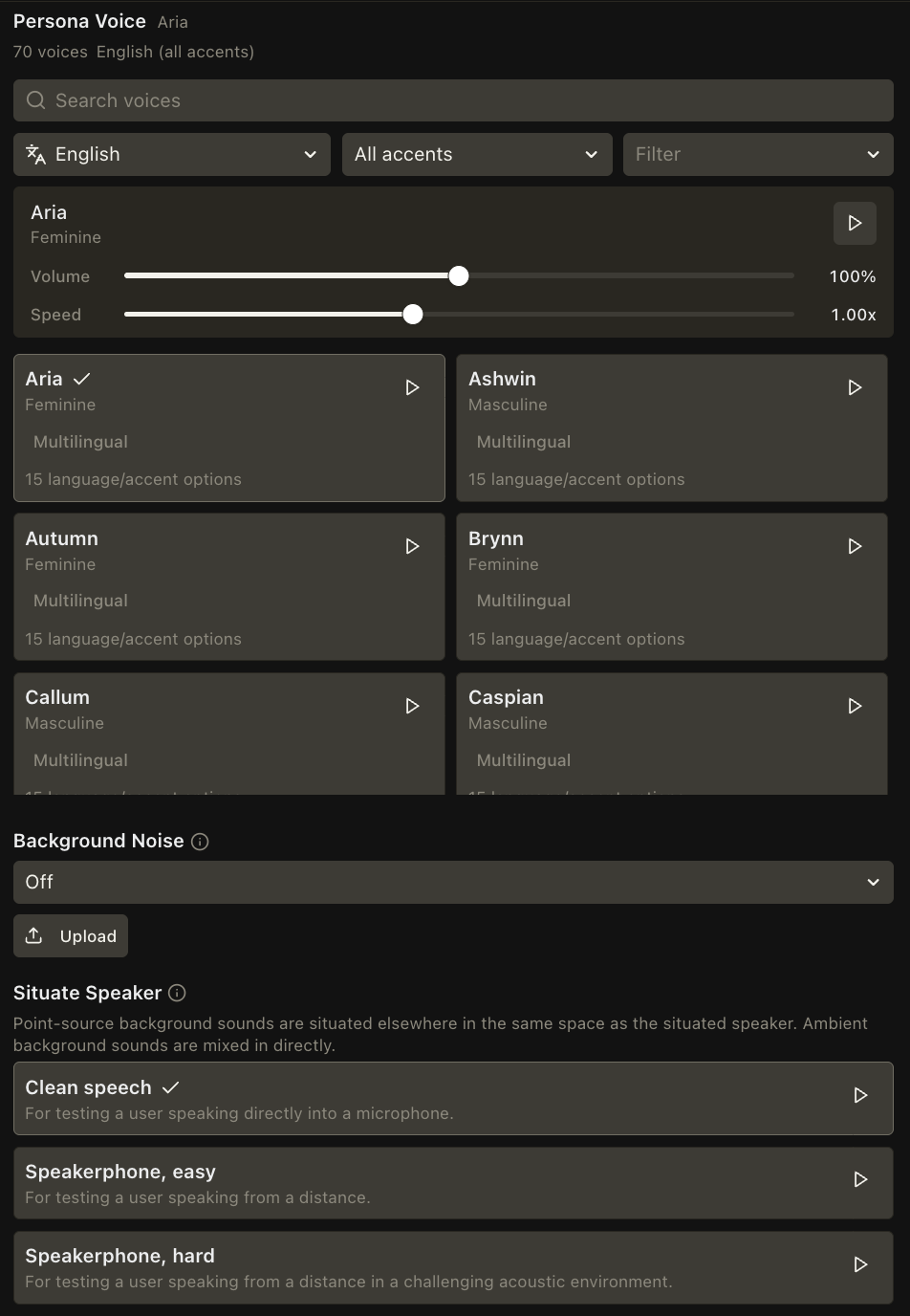Click in the Search voices field
Image resolution: width=910 pixels, height=1316 pixels.
pyautogui.click(x=453, y=100)
